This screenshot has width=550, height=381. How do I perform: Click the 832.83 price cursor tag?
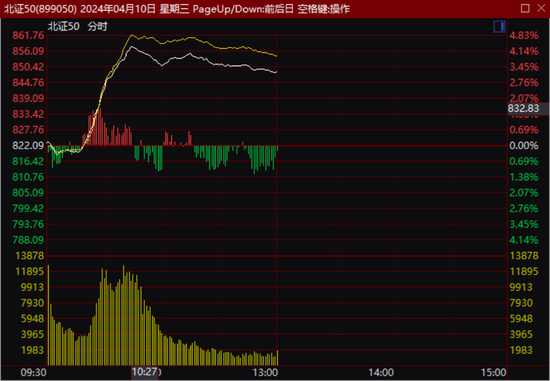click(528, 108)
